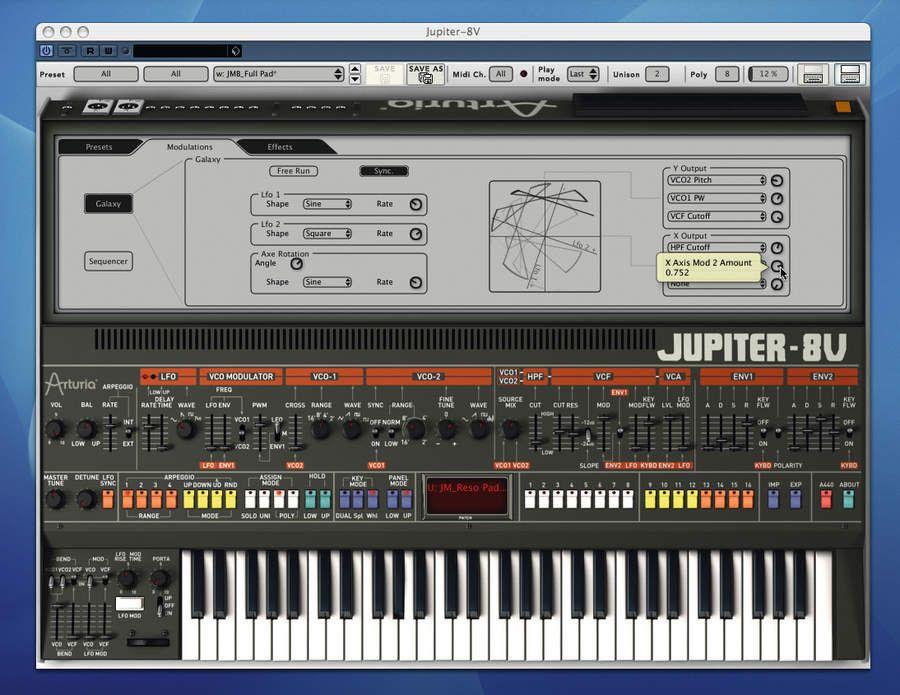Click the EXP export icon
900x695 pixels.
(795, 500)
